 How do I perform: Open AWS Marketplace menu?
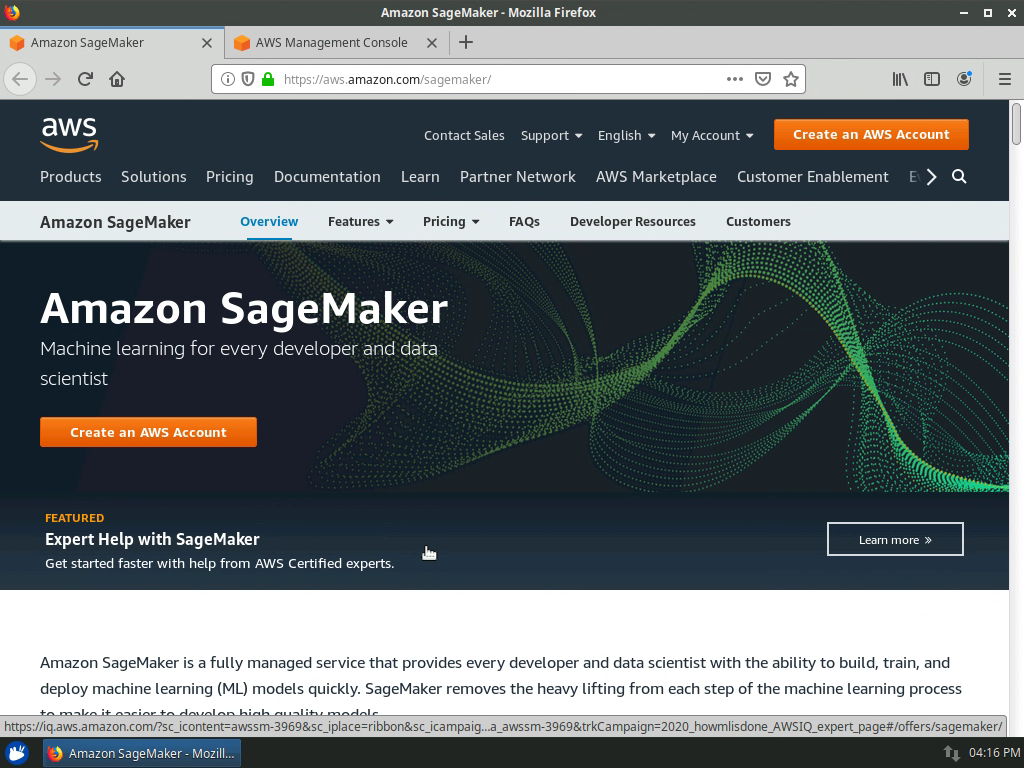click(656, 176)
